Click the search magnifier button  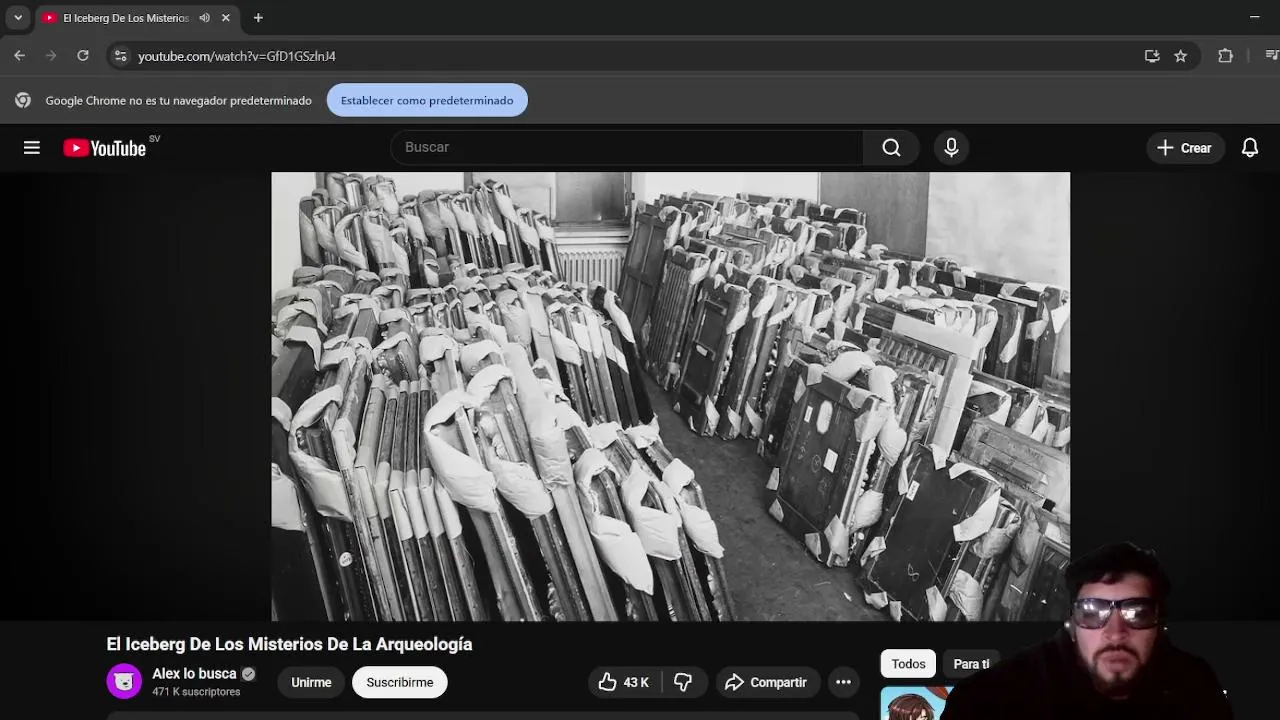pos(891,148)
